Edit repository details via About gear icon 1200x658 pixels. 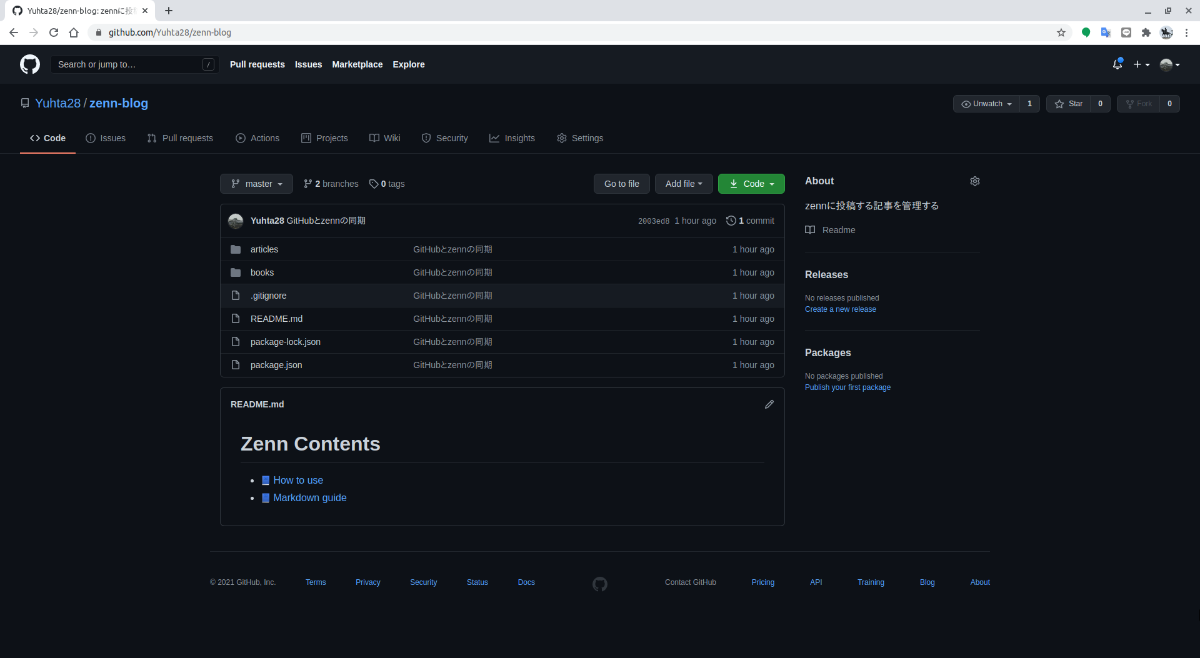point(975,181)
